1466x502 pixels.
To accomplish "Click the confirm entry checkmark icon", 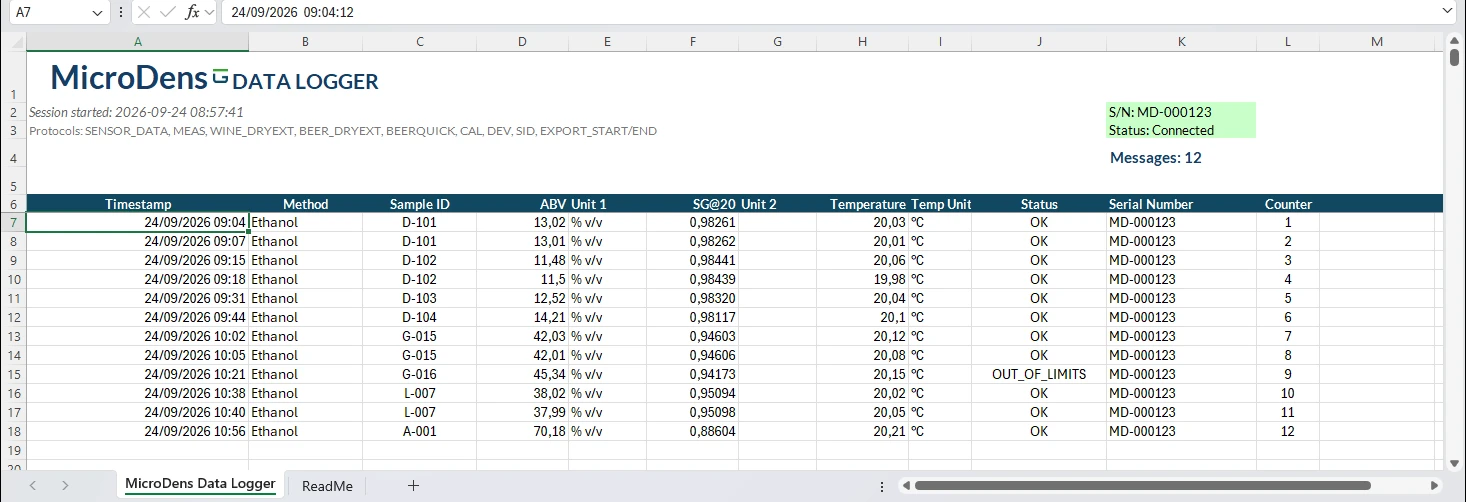I will coord(168,13).
